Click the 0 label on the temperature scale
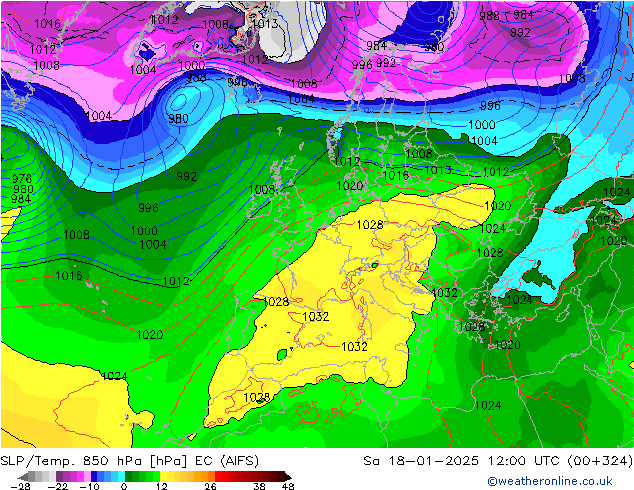This screenshot has height=490, width=634. coord(124,486)
